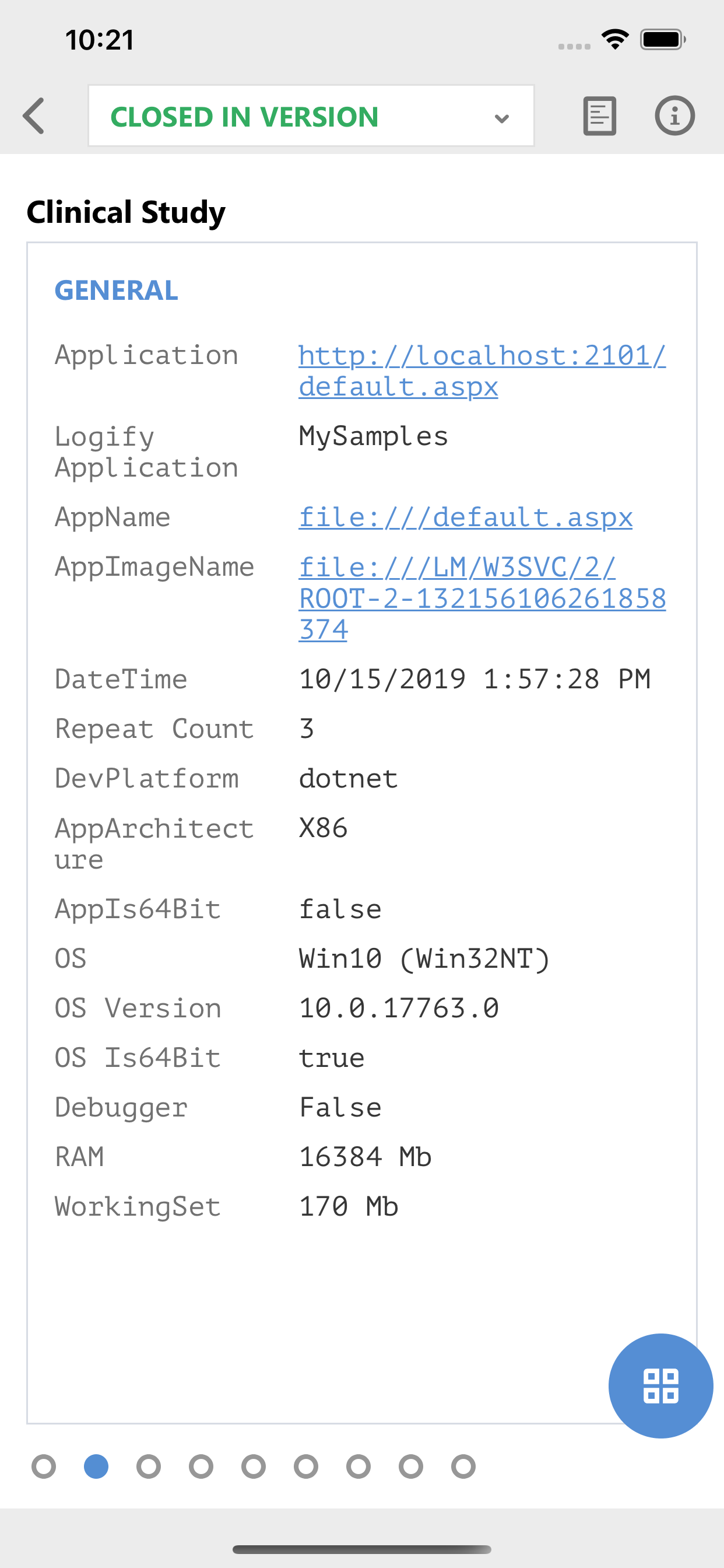Open the document report icon
724x1568 pixels.
point(599,116)
